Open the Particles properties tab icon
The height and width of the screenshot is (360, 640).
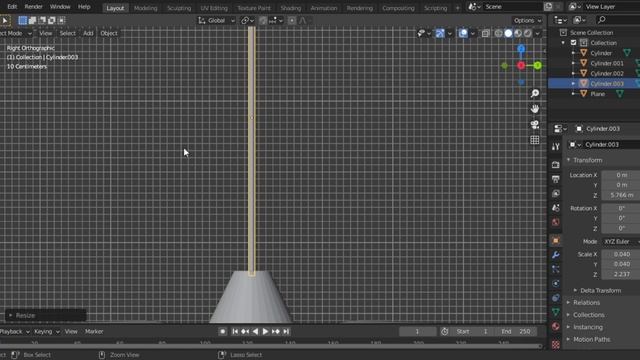(x=556, y=269)
